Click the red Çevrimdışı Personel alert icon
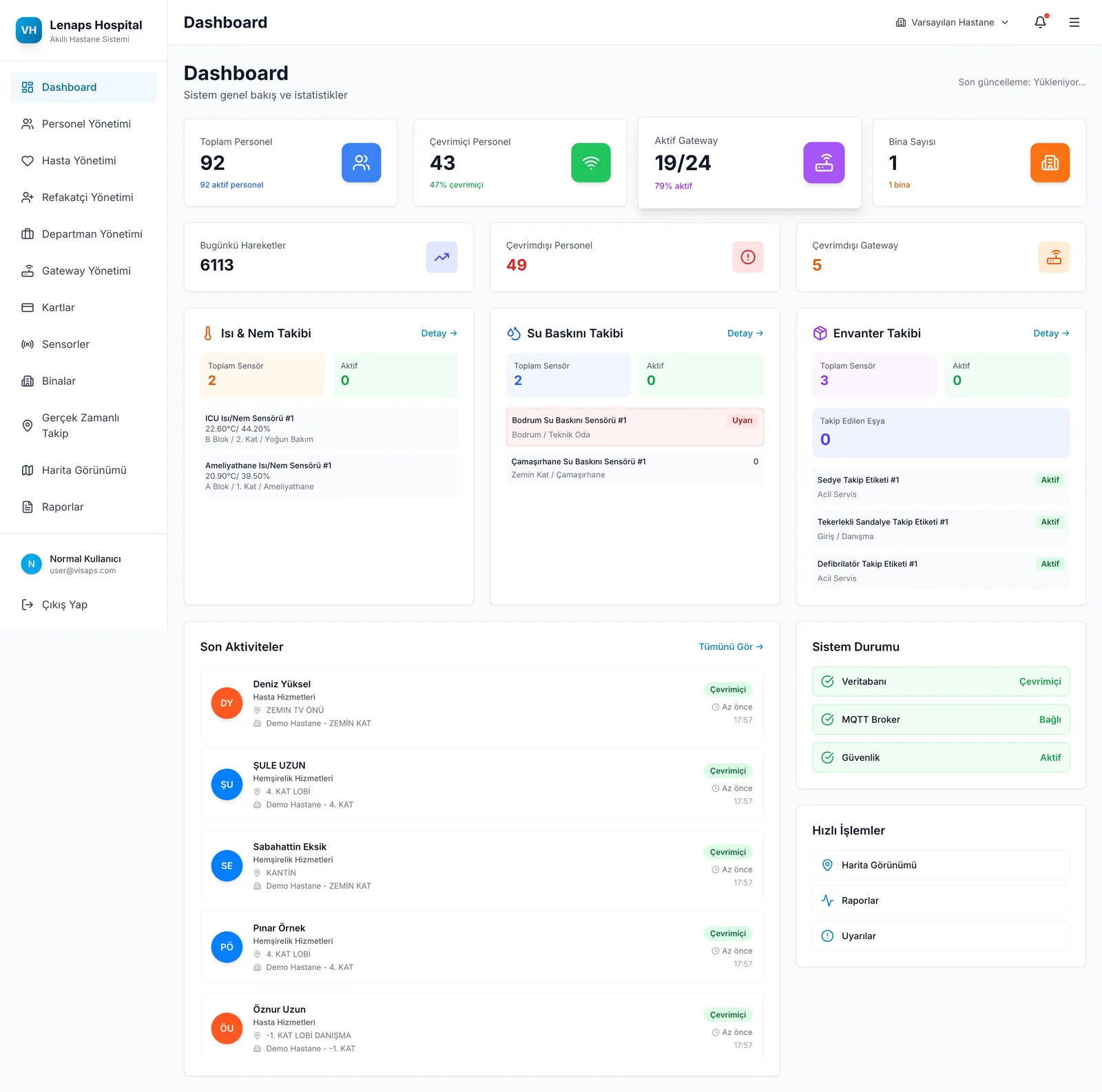 [748, 257]
